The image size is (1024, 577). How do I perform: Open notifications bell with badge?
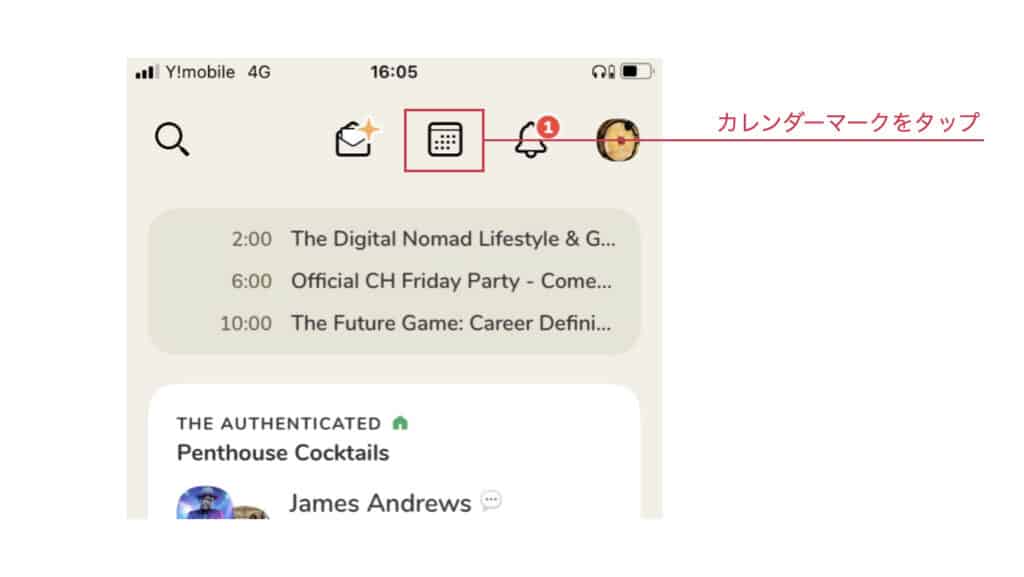[x=537, y=138]
